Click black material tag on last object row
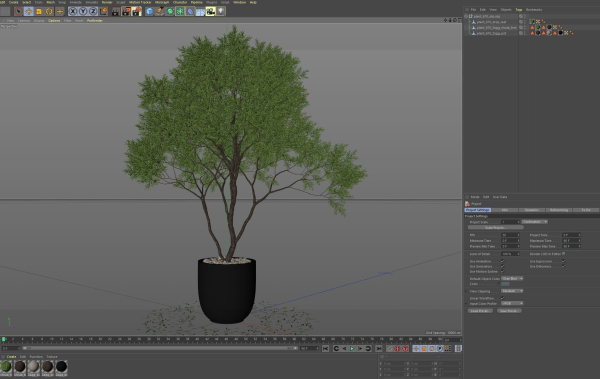 [561, 33]
